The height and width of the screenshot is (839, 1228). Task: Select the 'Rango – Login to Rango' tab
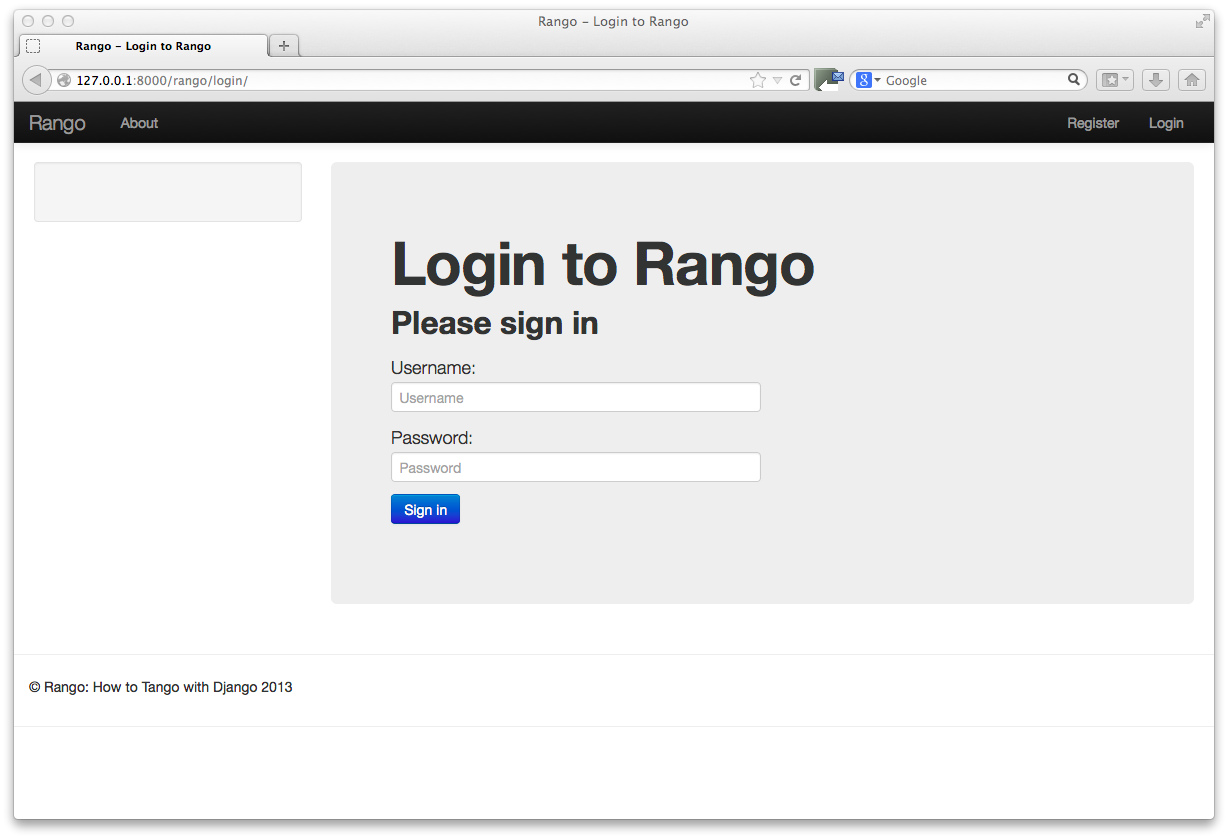(143, 46)
